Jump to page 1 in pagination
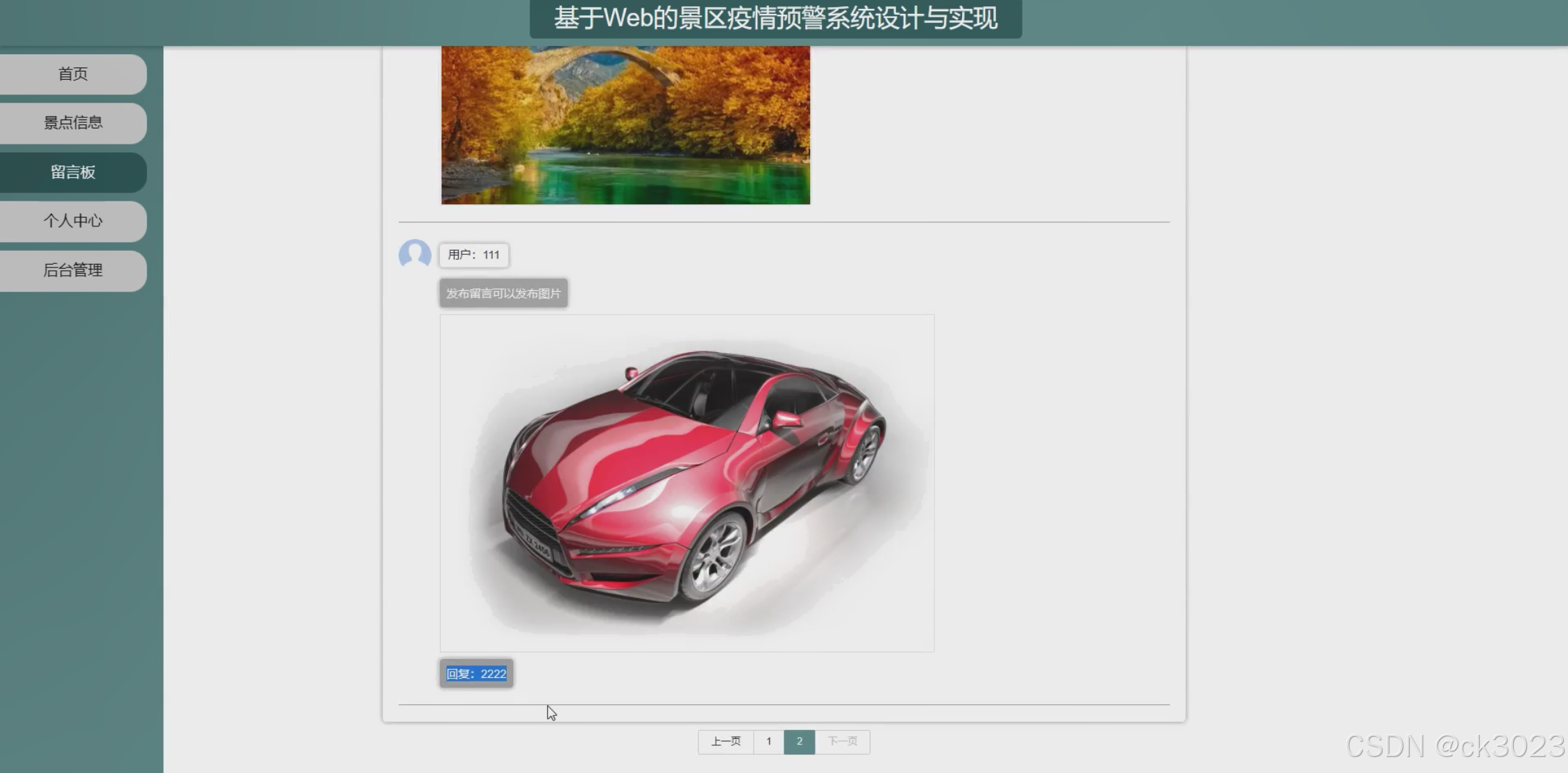The height and width of the screenshot is (773, 1568). click(768, 742)
